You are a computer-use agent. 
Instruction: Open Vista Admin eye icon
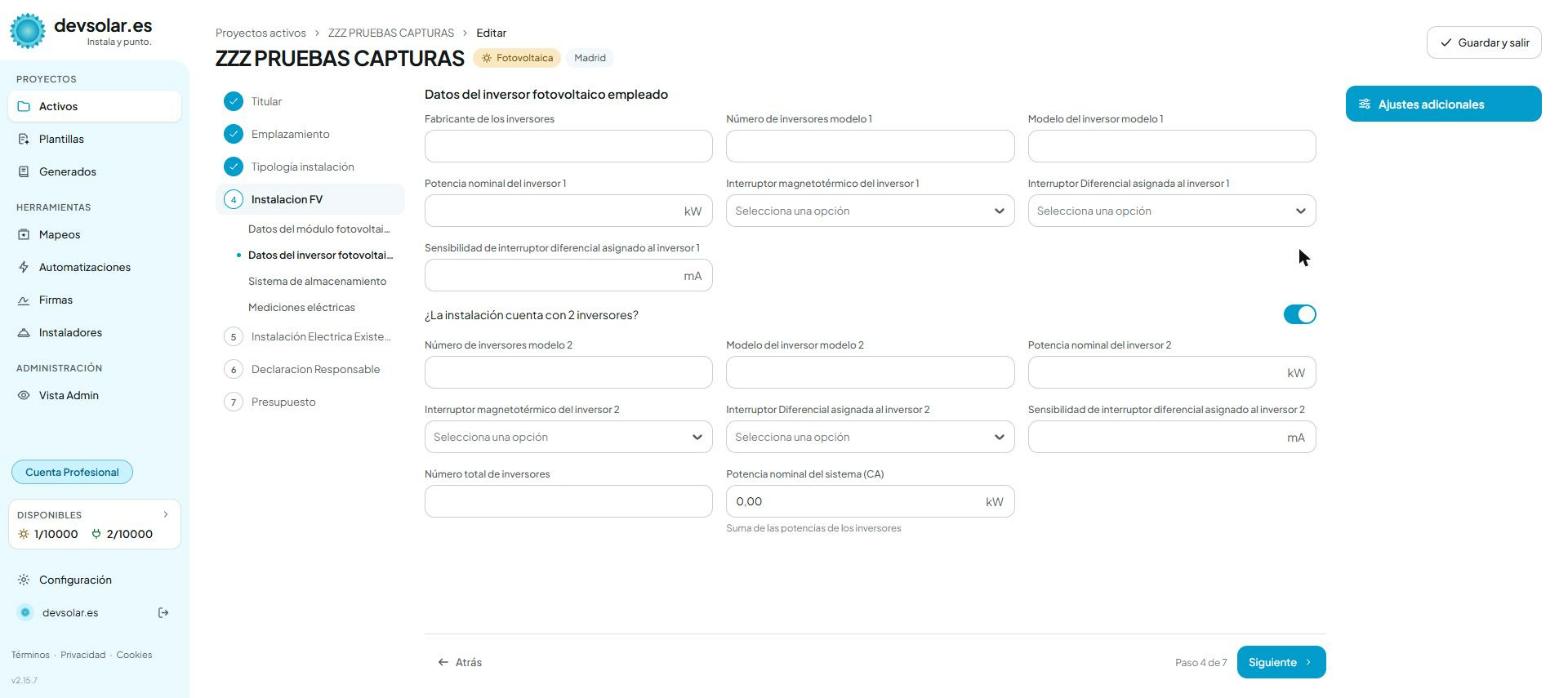click(x=25, y=395)
